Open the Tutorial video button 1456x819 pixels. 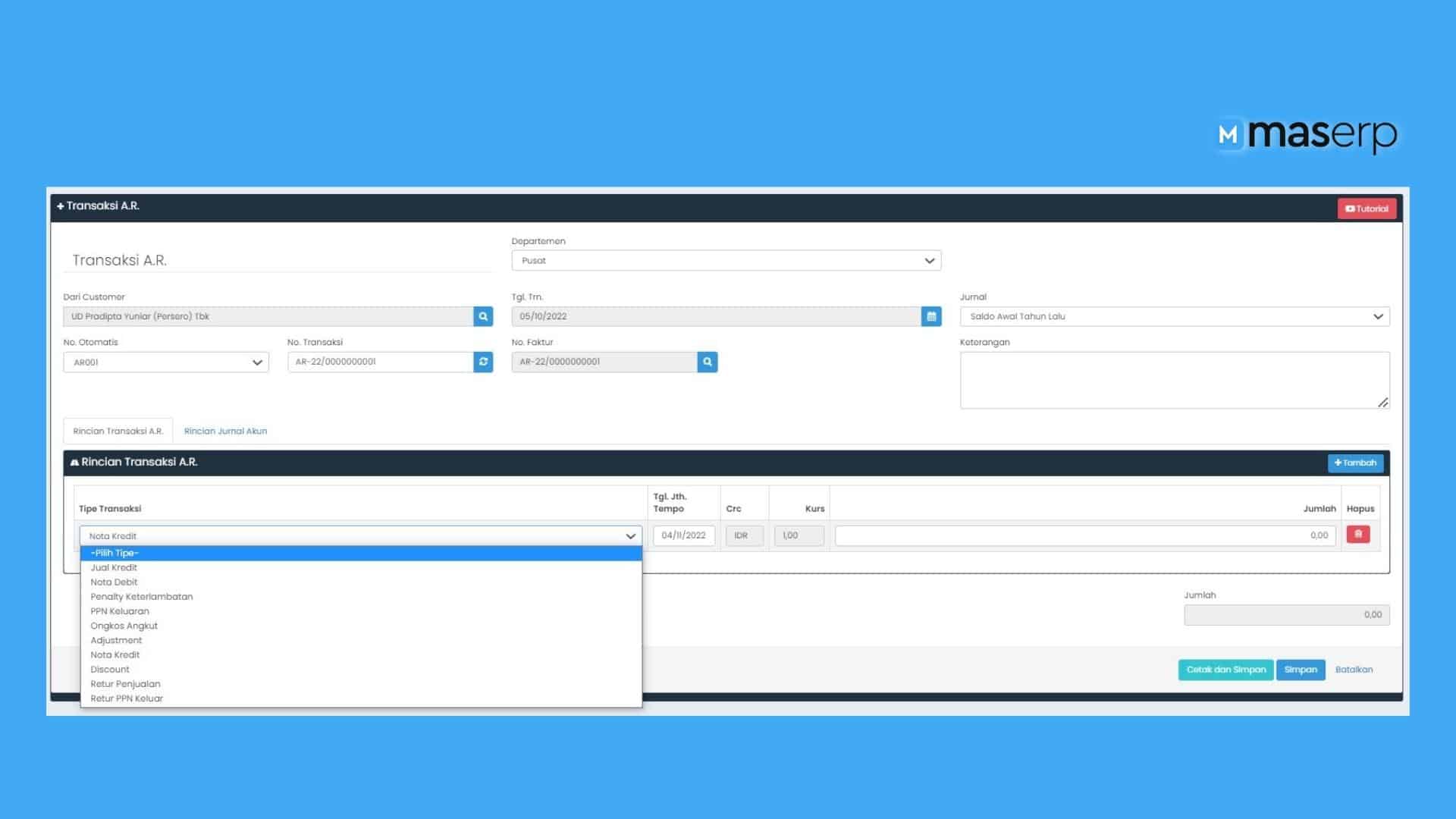click(x=1367, y=209)
